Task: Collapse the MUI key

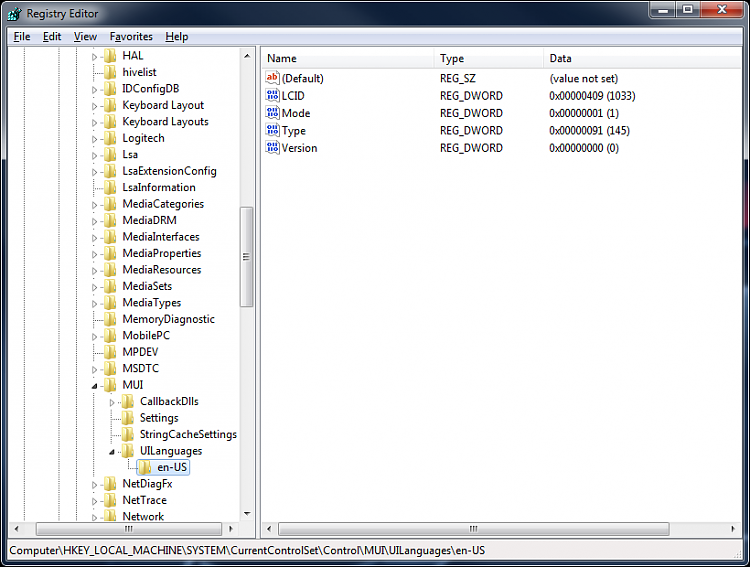Action: pos(94,386)
